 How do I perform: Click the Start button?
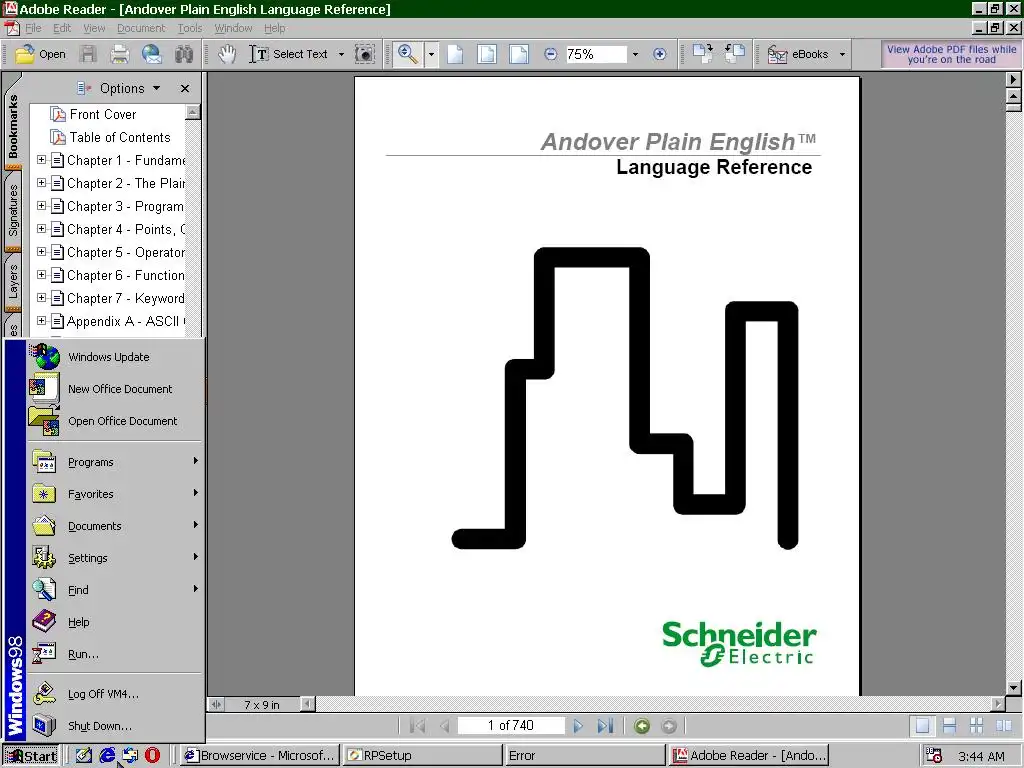click(x=31, y=756)
